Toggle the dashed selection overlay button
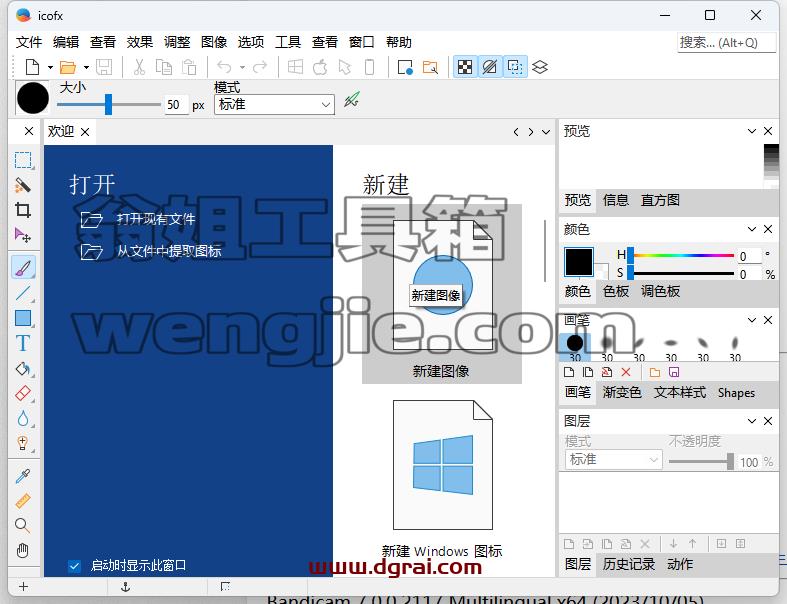Image resolution: width=787 pixels, height=604 pixels. [x=515, y=67]
